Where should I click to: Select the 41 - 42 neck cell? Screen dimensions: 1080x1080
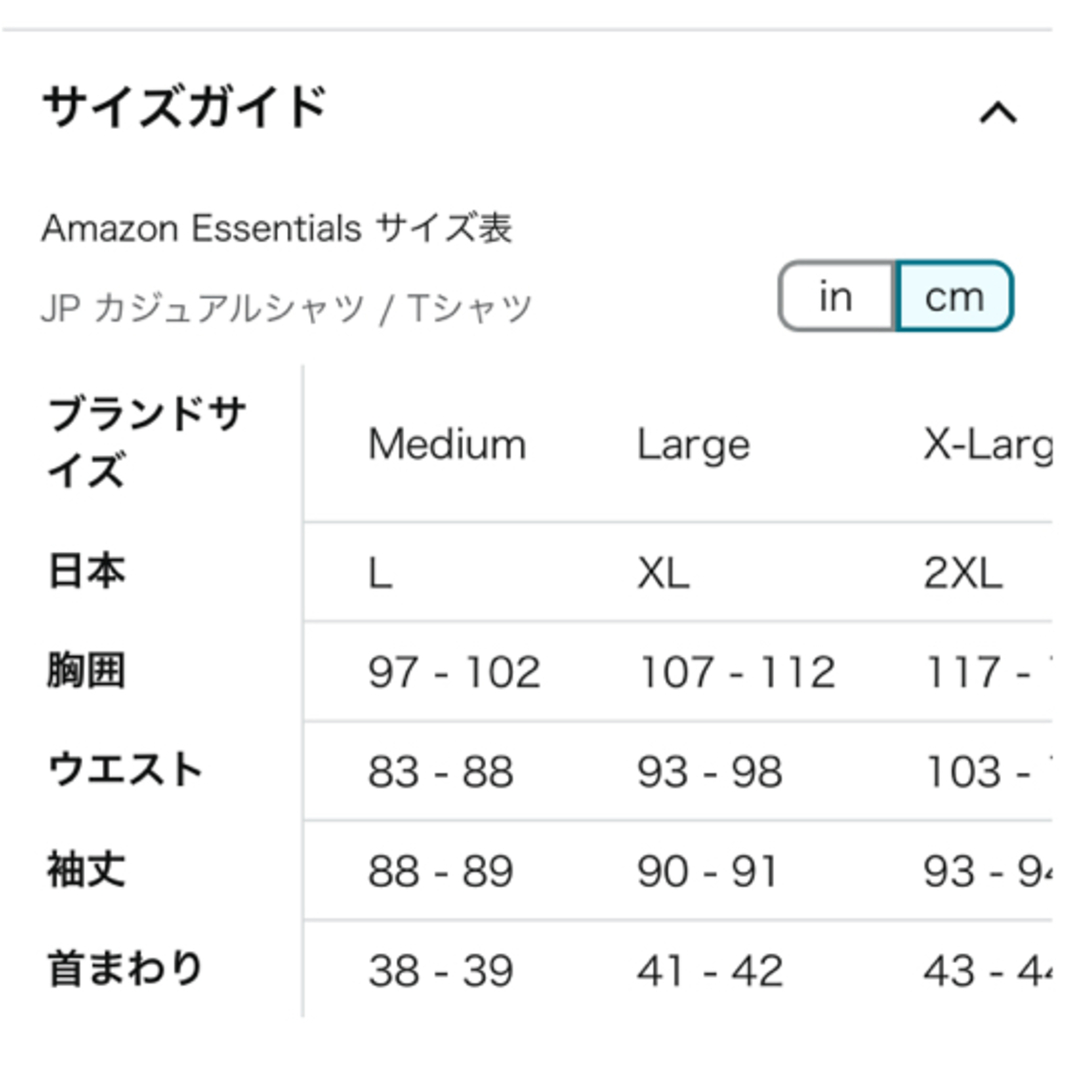click(x=710, y=970)
